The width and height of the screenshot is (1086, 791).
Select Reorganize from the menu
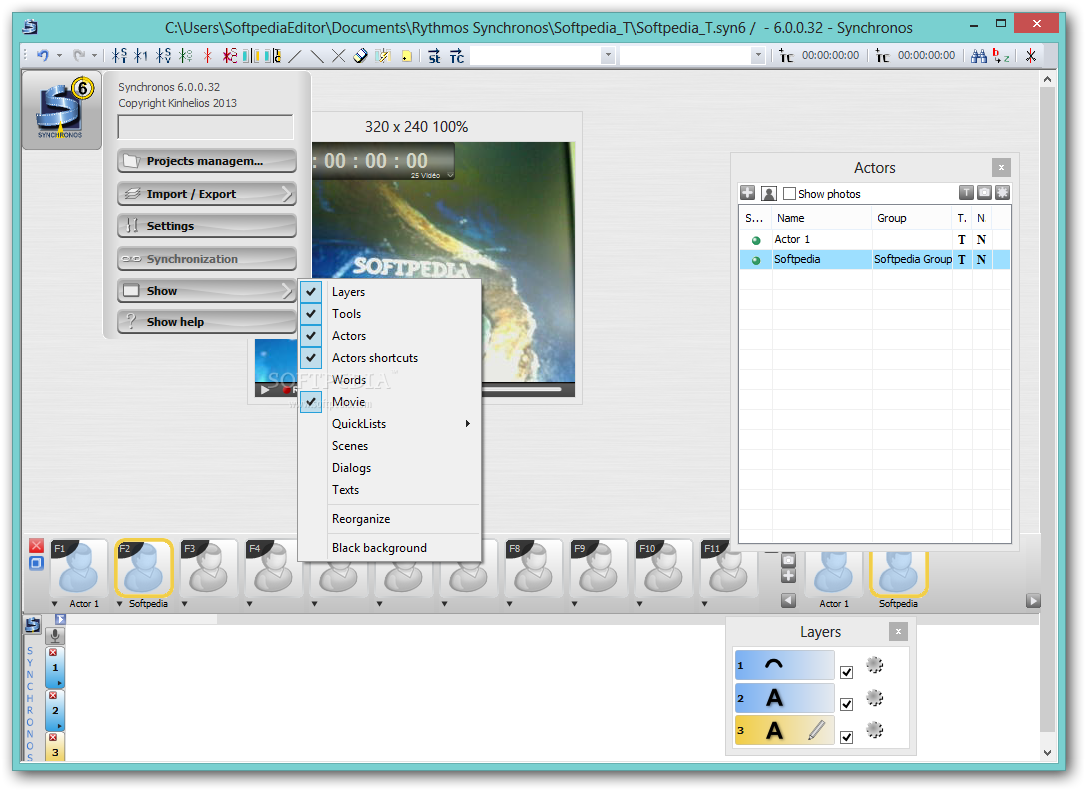(390, 519)
